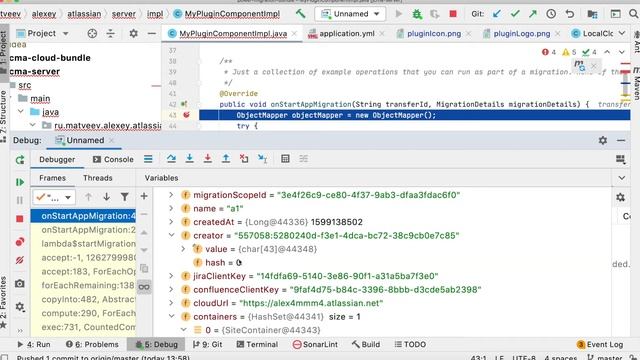Toggle Mute Breakpoints icon

pyautogui.click(x=20, y=260)
